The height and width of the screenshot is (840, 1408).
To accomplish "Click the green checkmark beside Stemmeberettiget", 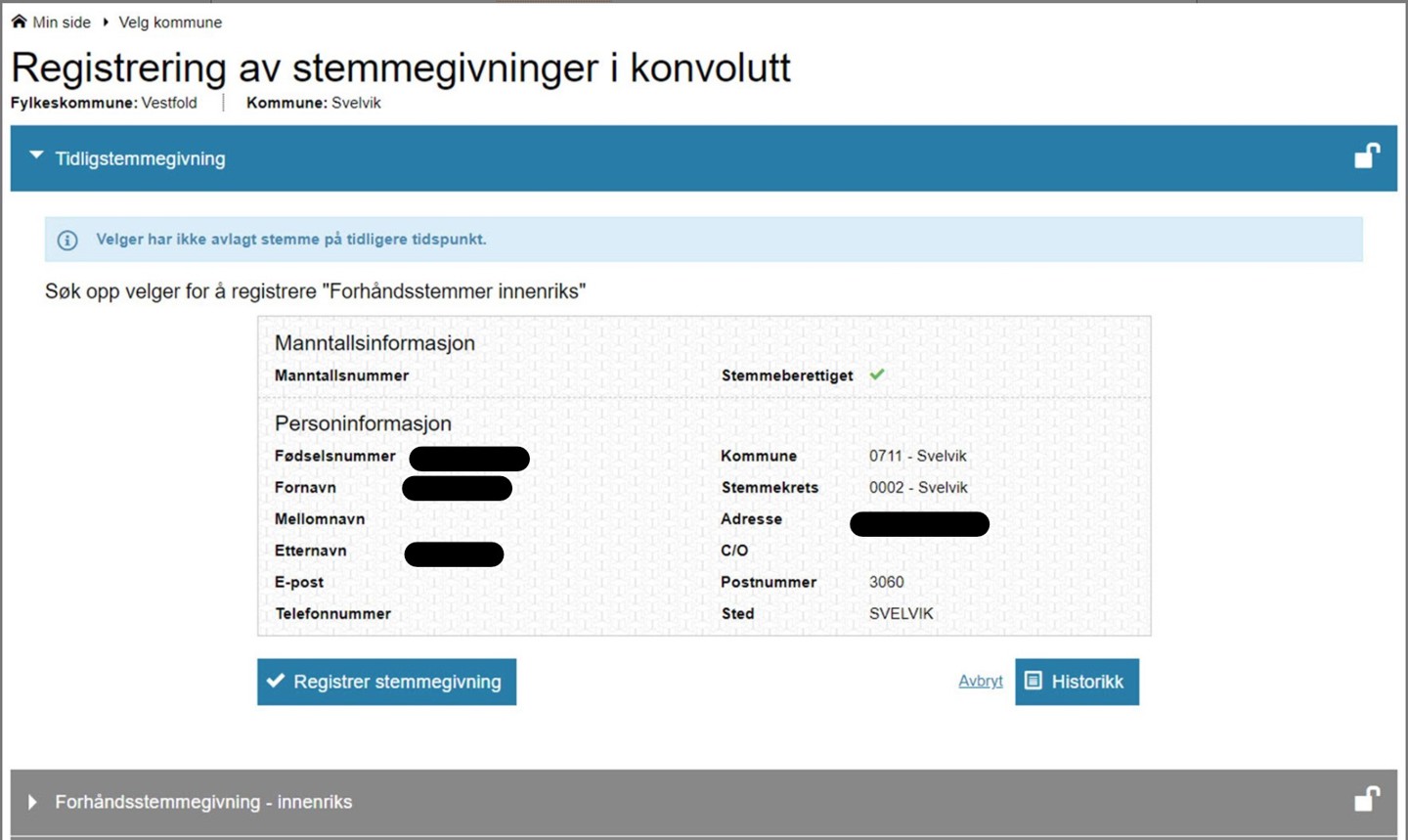I will point(877,375).
